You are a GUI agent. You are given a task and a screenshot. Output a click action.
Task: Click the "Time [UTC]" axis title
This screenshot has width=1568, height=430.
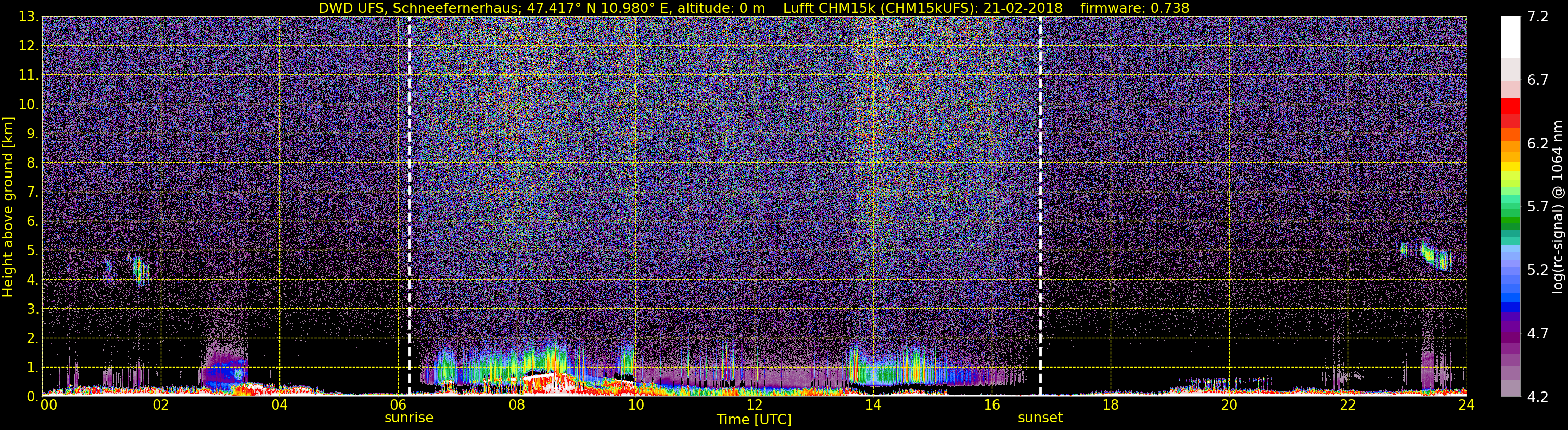[x=754, y=420]
